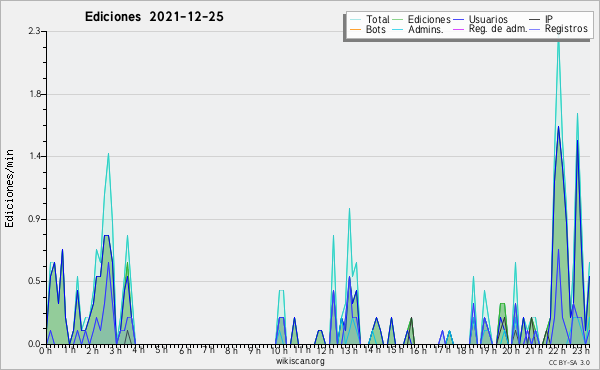Screen dimensions: 600x370
Task: Click the 20 h x-axis label
Action: click(x=512, y=351)
